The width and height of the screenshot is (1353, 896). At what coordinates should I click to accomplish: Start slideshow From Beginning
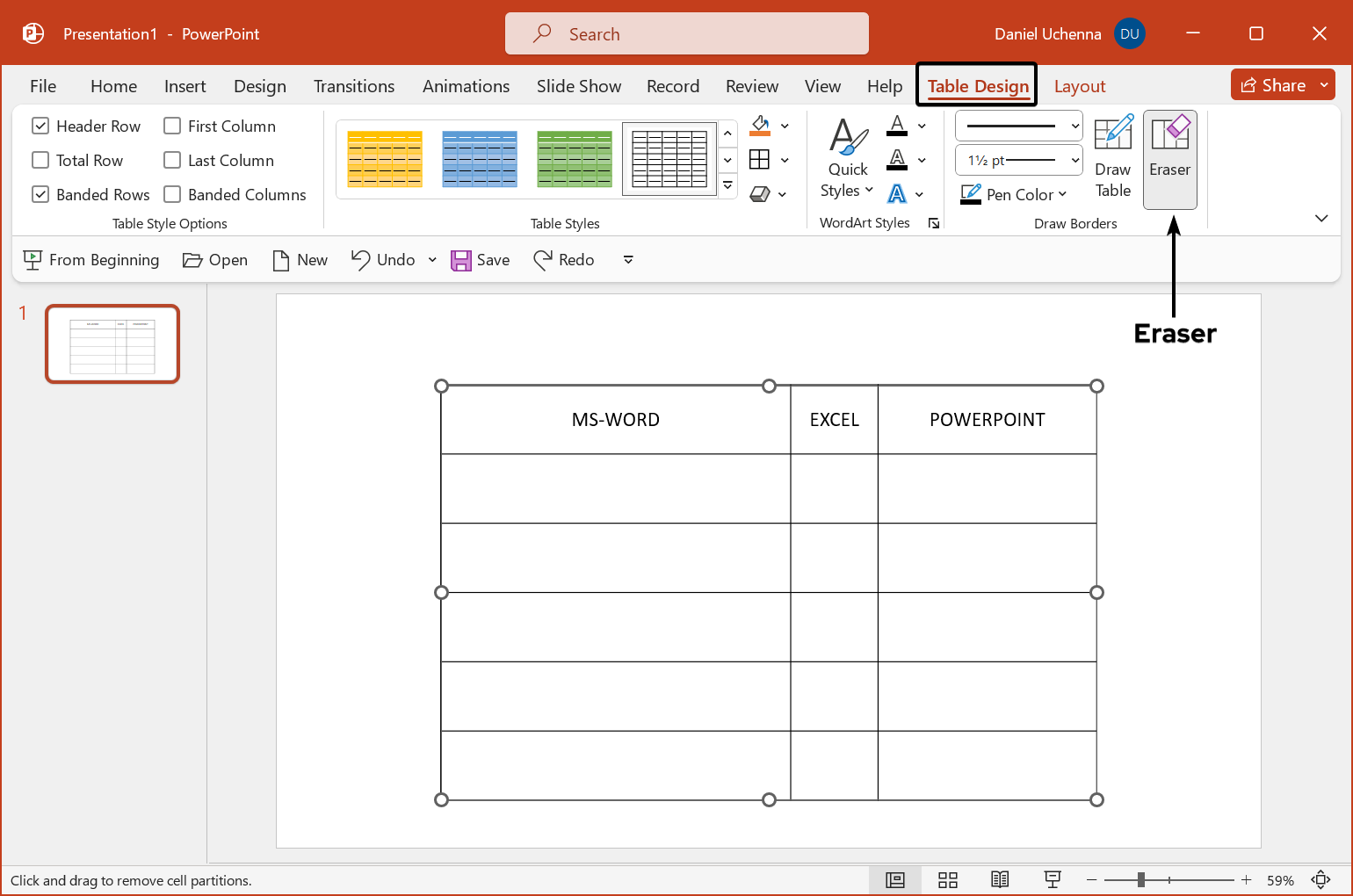tap(91, 261)
